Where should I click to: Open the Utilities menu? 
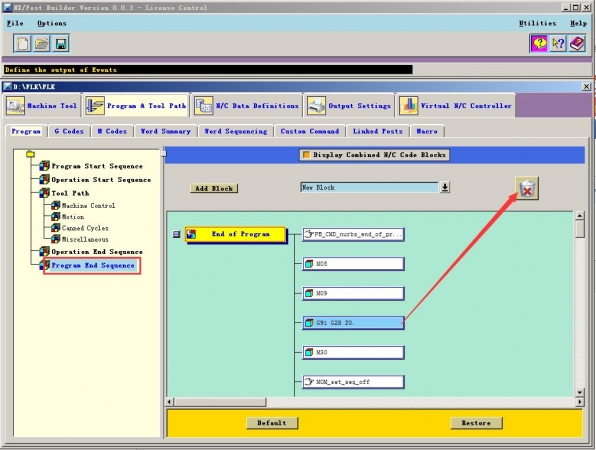click(537, 24)
